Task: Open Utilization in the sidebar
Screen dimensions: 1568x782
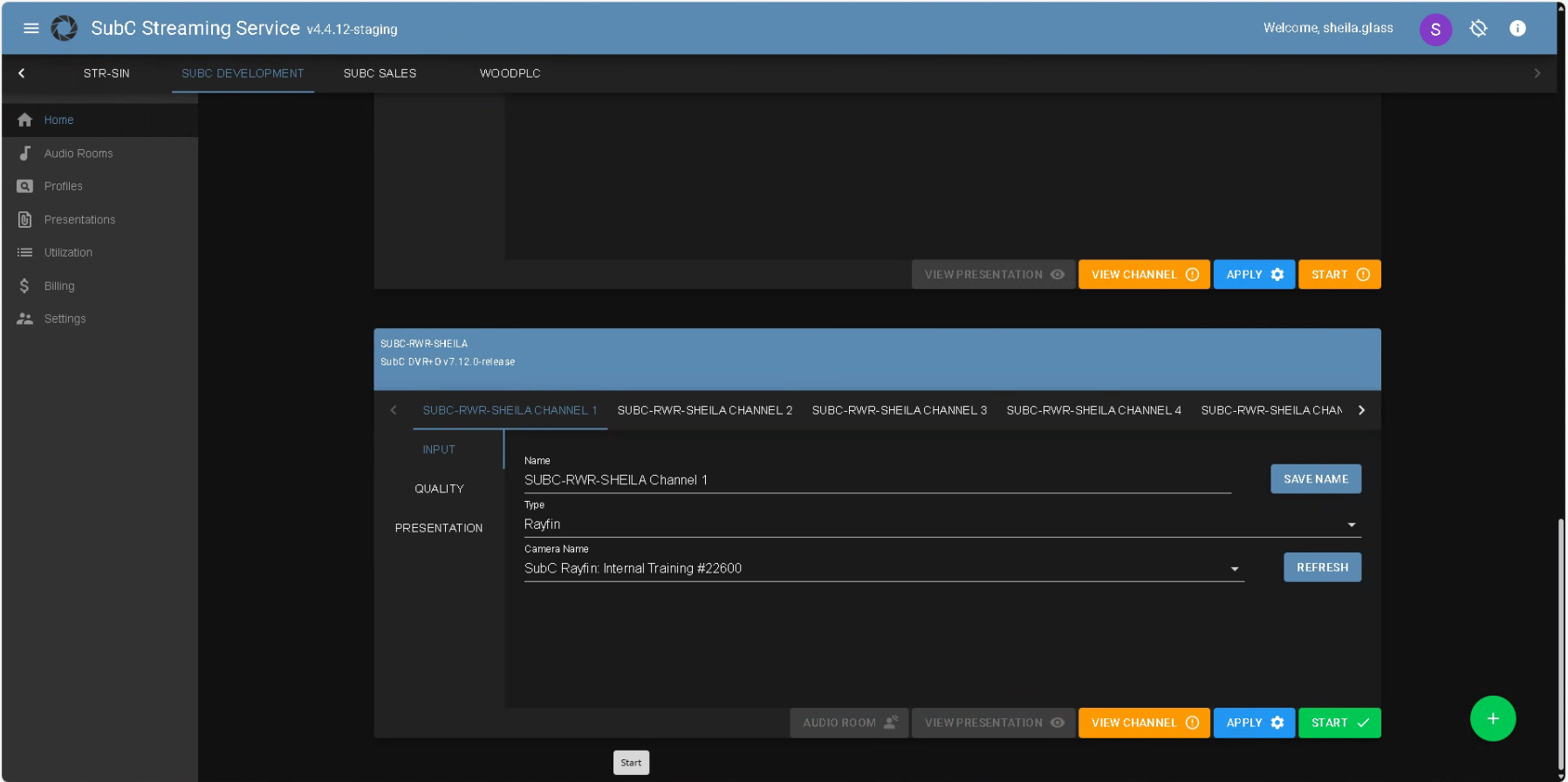Action: 68,253
